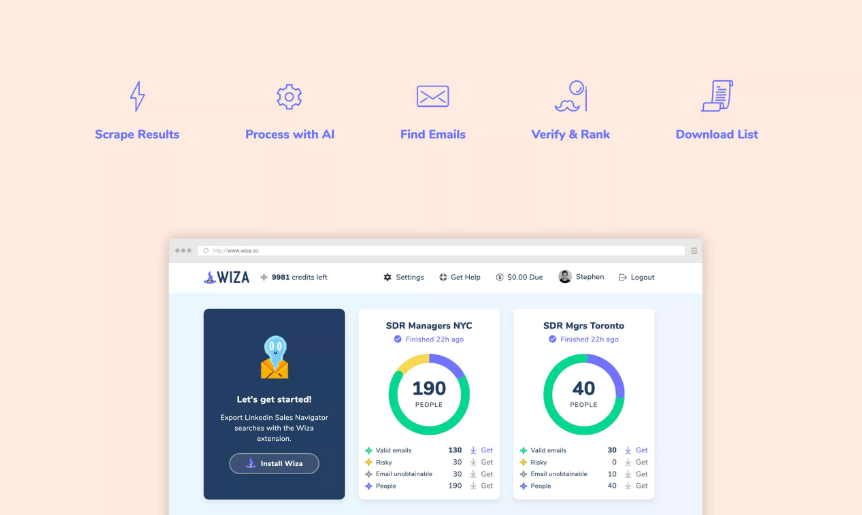Get unobtainable emails for SDR Managers NYC

coord(482,474)
